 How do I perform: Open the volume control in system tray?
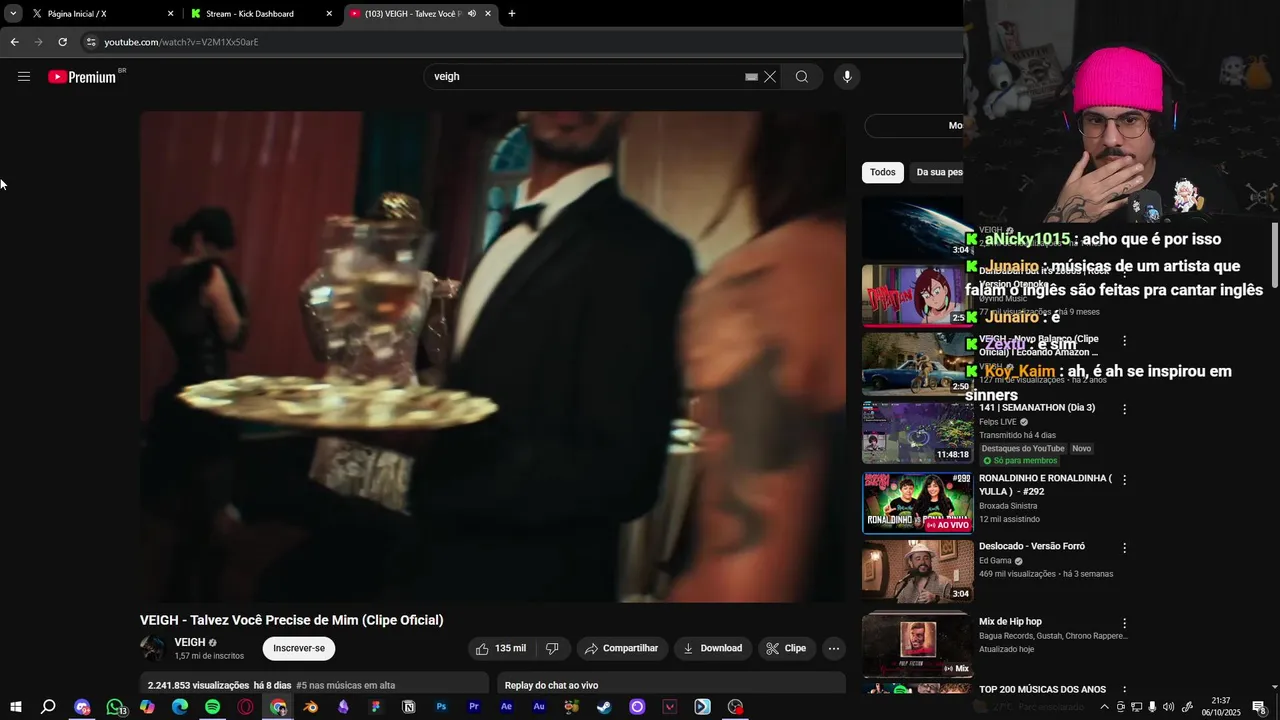point(1168,707)
